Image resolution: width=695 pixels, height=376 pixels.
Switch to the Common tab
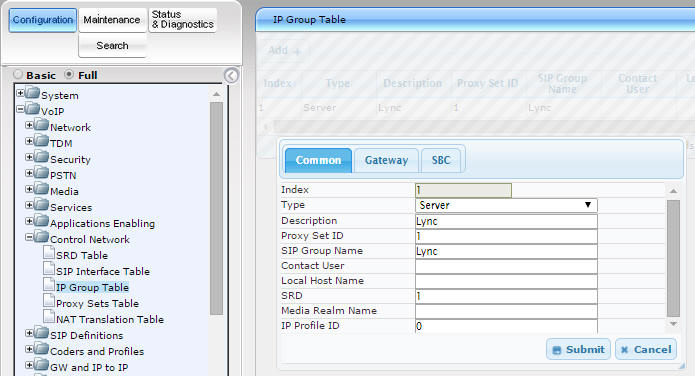pos(318,160)
